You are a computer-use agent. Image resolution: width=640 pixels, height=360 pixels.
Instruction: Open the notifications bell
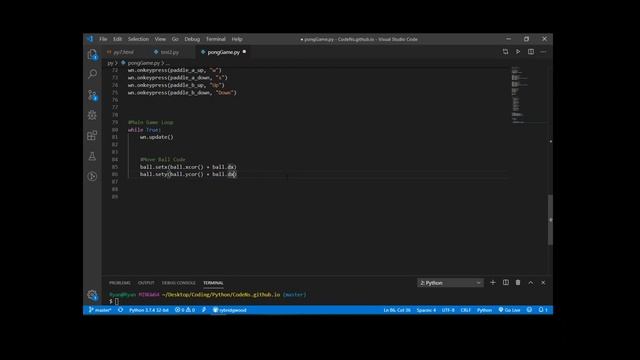click(542, 310)
